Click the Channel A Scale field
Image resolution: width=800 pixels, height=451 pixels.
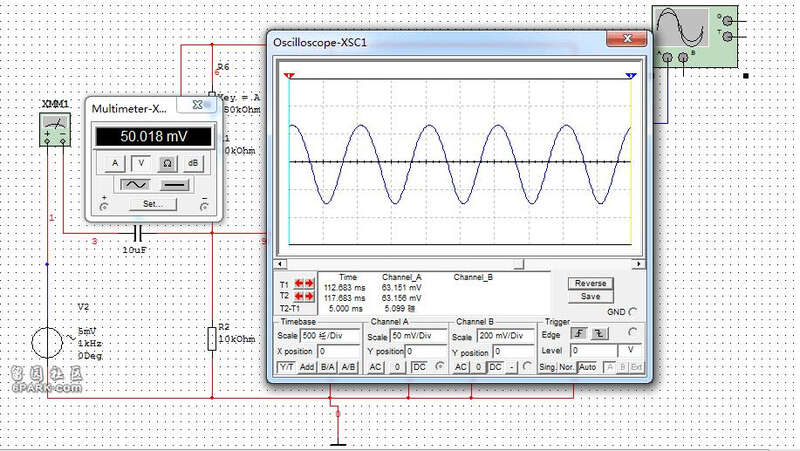(x=418, y=336)
